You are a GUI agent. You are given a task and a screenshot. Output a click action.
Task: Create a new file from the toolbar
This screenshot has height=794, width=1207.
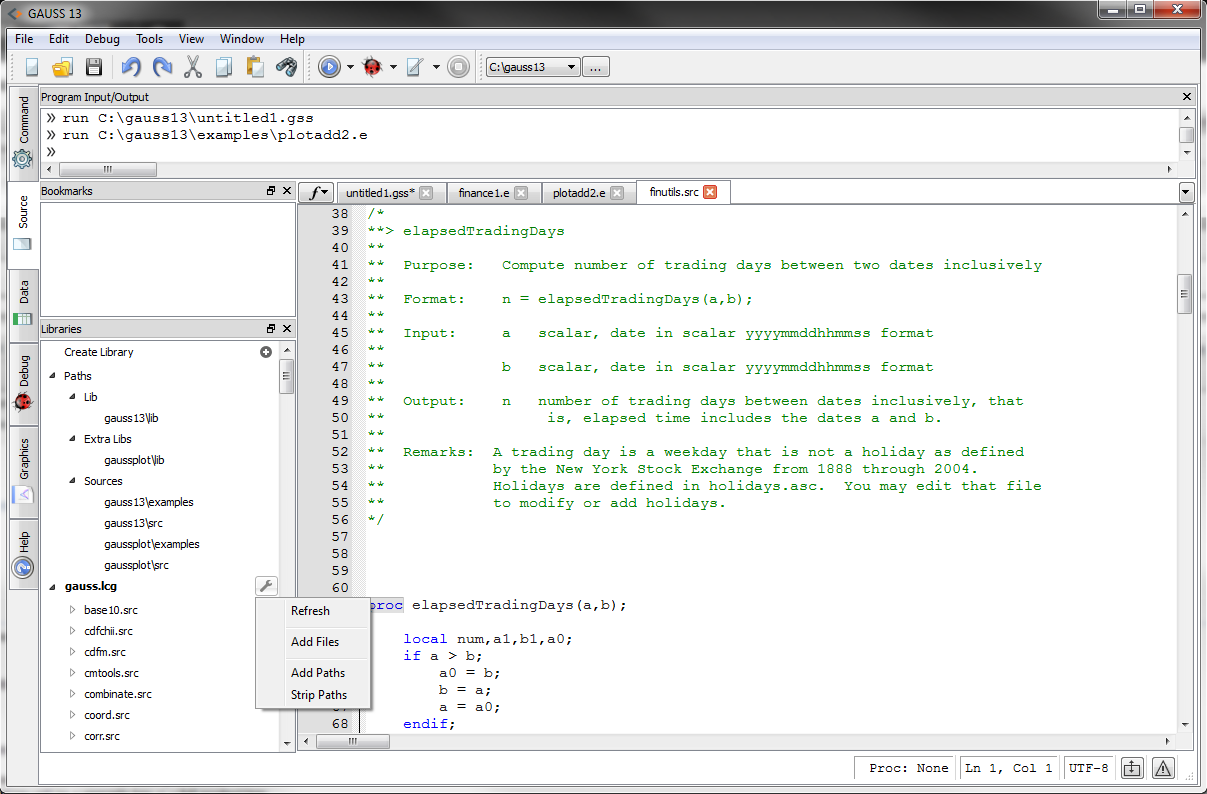click(32, 67)
